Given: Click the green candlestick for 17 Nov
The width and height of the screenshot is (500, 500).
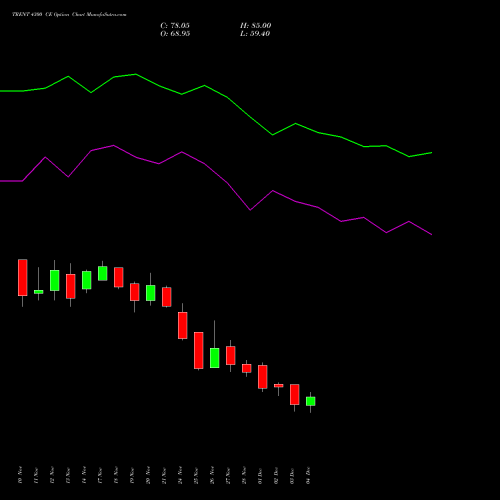Looking at the screenshot, I should [x=103, y=273].
